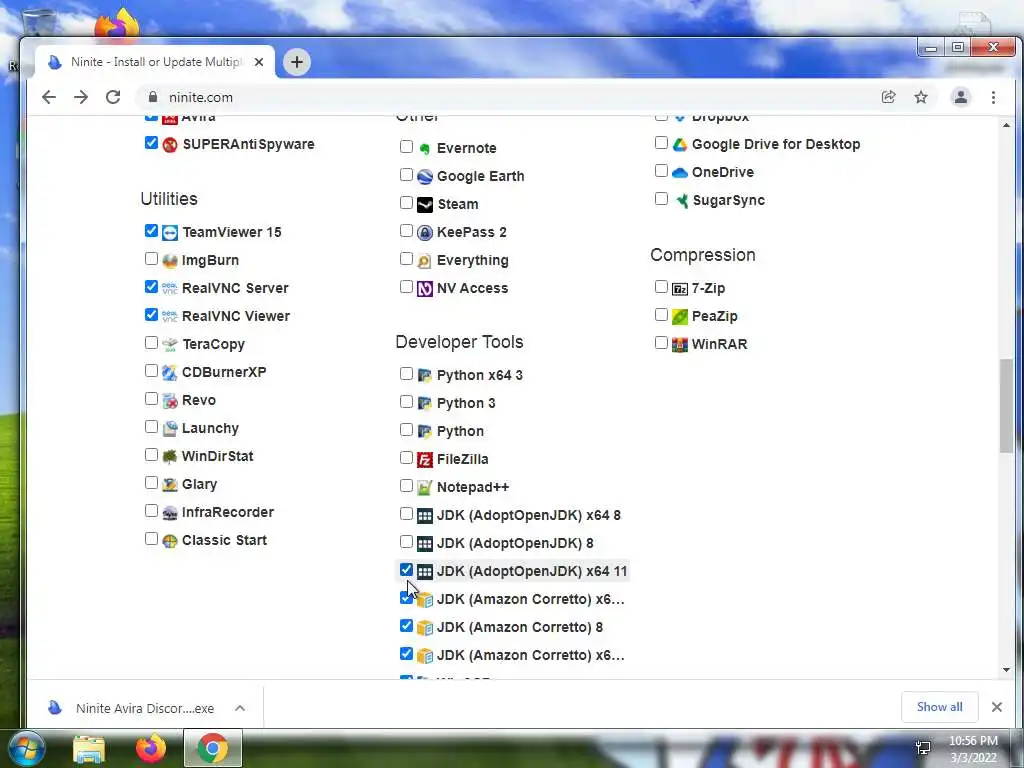The image size is (1024, 768).
Task: Click the KeePass 2 lock icon
Action: [x=424, y=232]
